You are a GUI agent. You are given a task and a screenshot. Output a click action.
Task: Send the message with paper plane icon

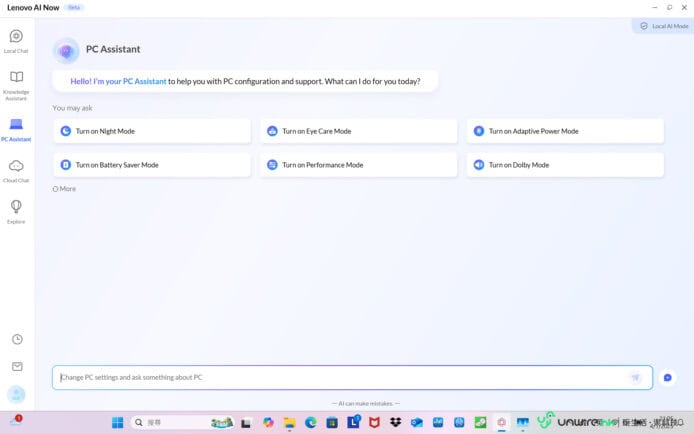coord(636,377)
